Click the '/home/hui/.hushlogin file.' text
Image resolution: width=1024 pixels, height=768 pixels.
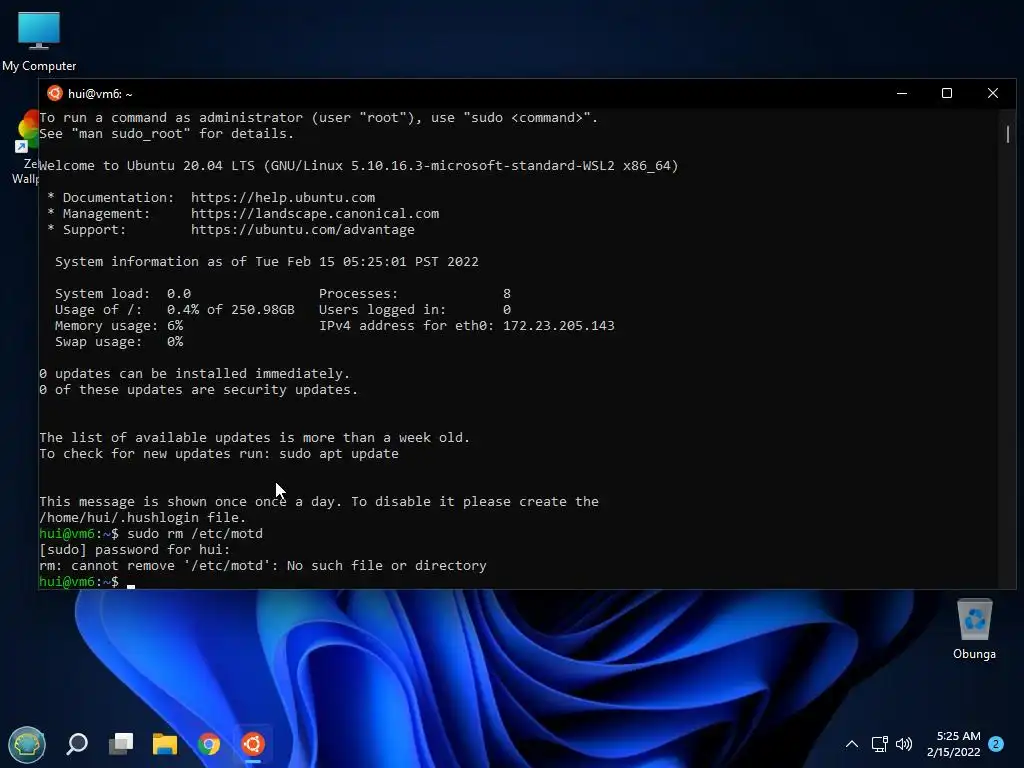point(142,518)
